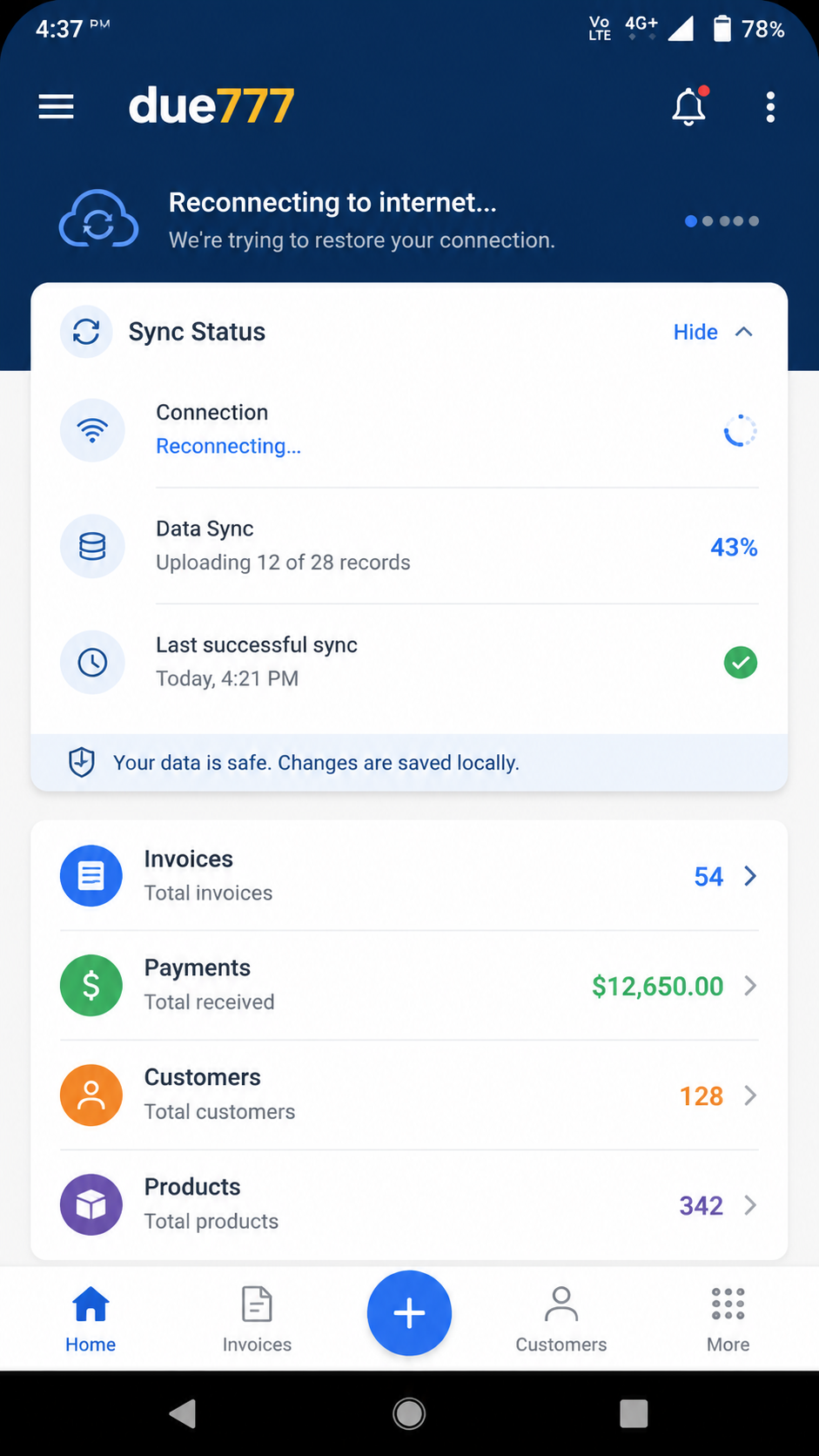Open the More bottom tab
Viewport: 819px width, 1456px height.
(x=728, y=1319)
